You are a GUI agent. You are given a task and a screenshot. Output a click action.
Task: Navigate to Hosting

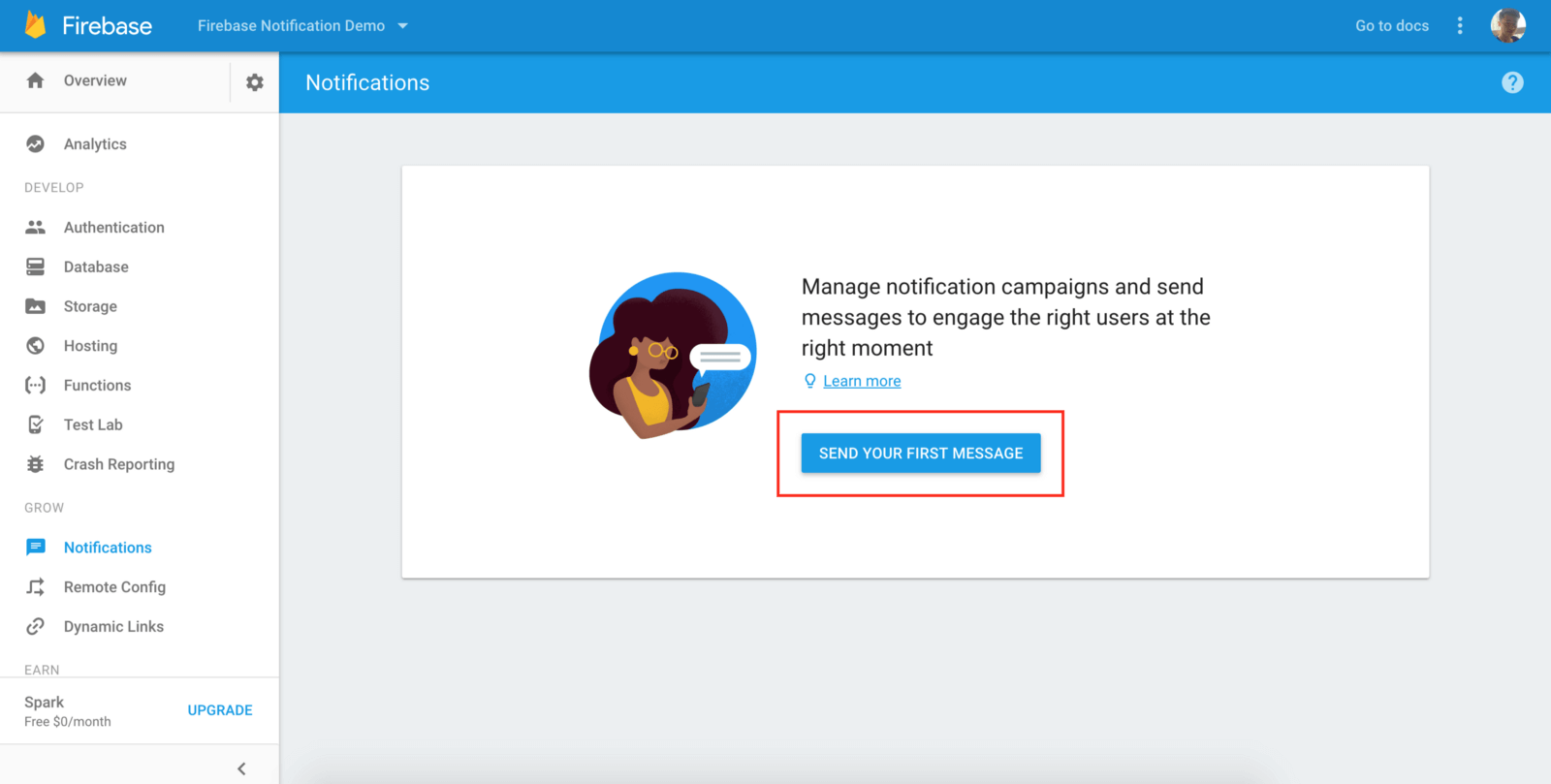click(x=90, y=346)
